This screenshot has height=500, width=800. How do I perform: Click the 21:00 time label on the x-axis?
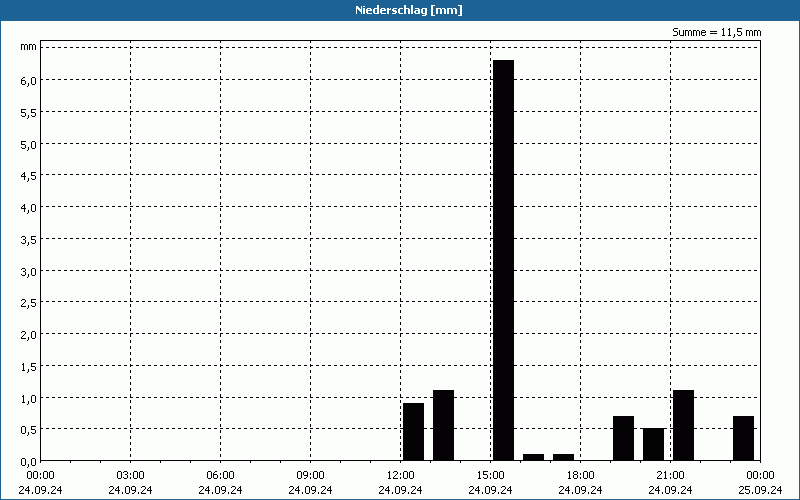(x=670, y=476)
